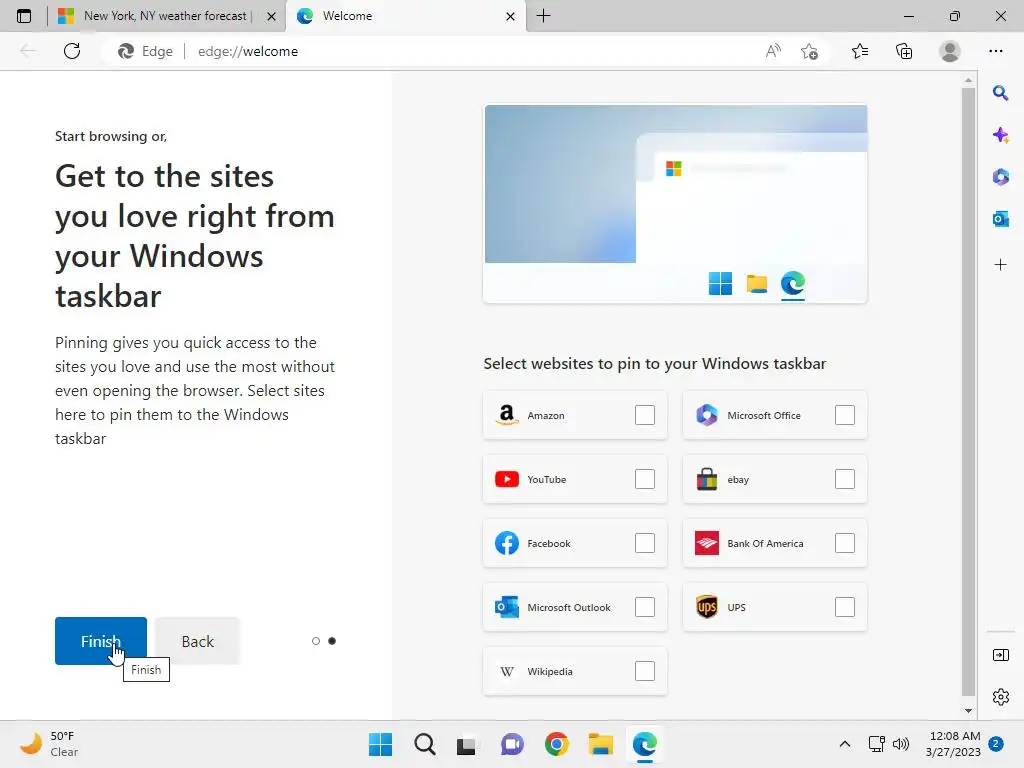
Task: Launch Chat app from taskbar
Action: click(512, 744)
